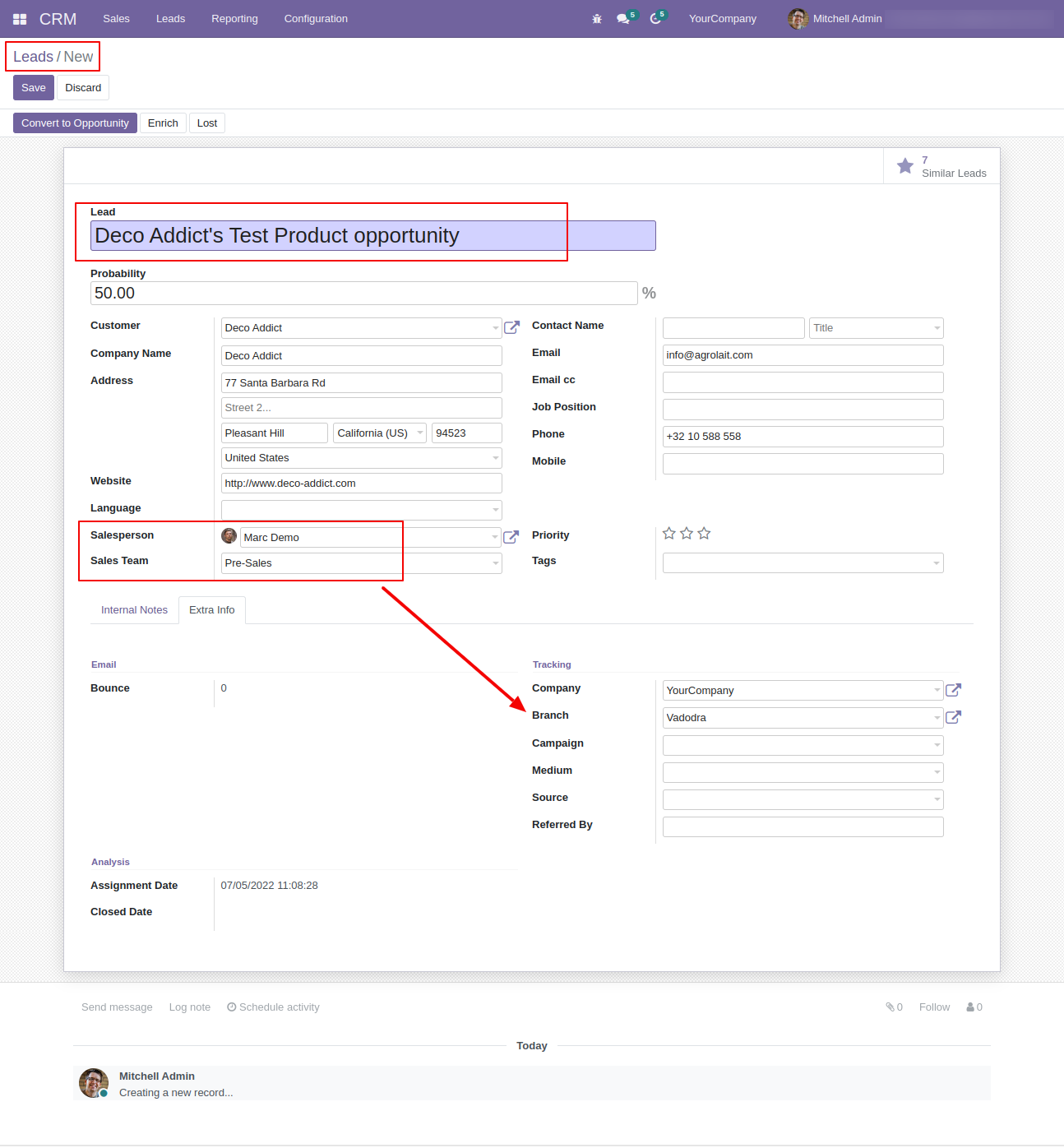1064x1148 pixels.
Task: Switch to Extra Info tab
Action: [212, 610]
